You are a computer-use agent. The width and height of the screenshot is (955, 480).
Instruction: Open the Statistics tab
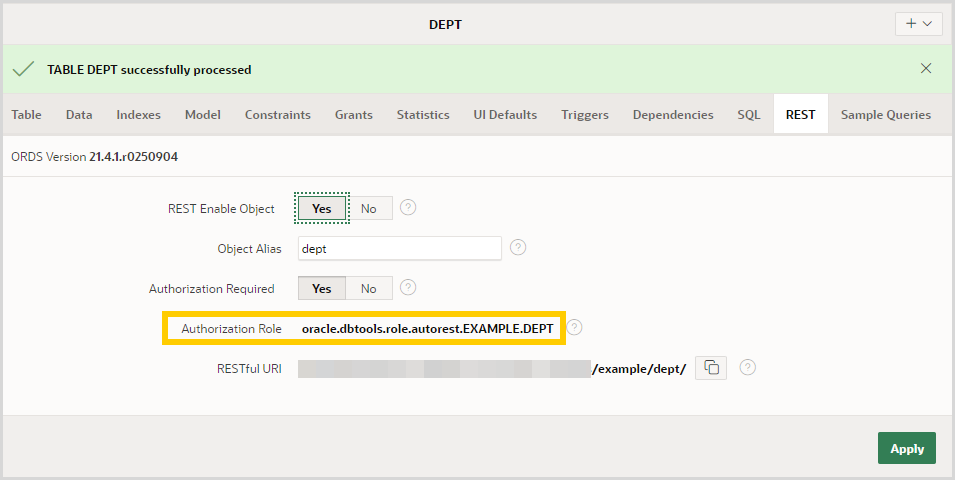coord(423,115)
